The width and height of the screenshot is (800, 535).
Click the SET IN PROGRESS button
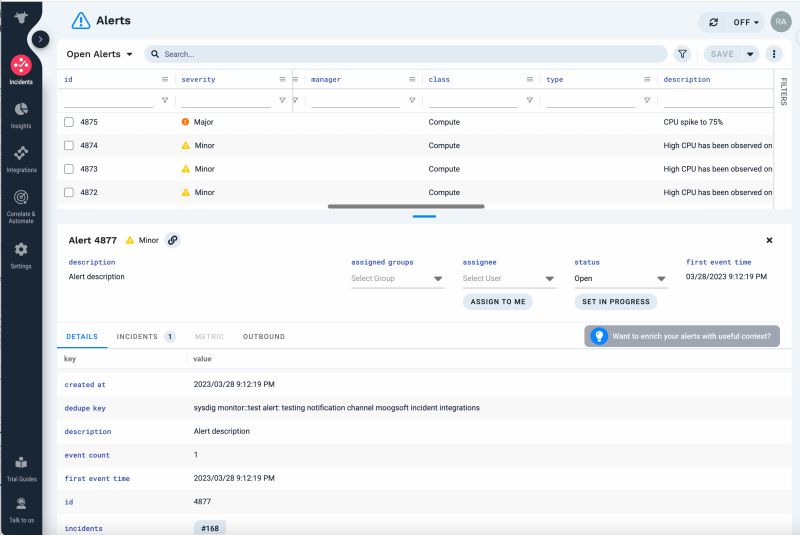(616, 301)
